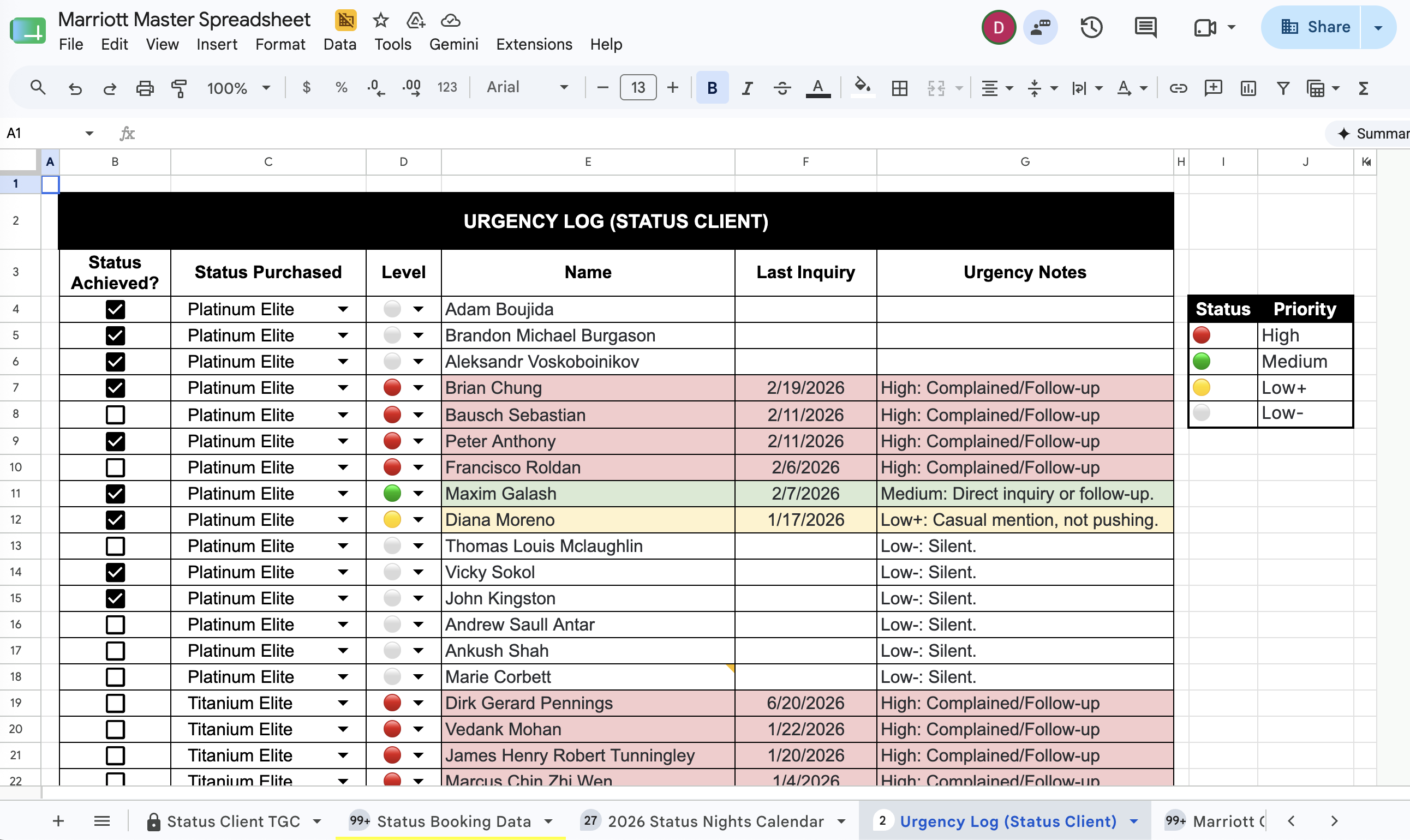Insert a link with the link icon
Image resolution: width=1410 pixels, height=840 pixels.
tap(1178, 88)
